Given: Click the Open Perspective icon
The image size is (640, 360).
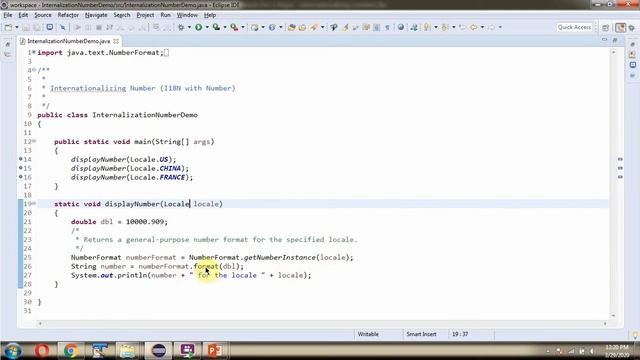Looking at the screenshot, I should click(x=606, y=27).
